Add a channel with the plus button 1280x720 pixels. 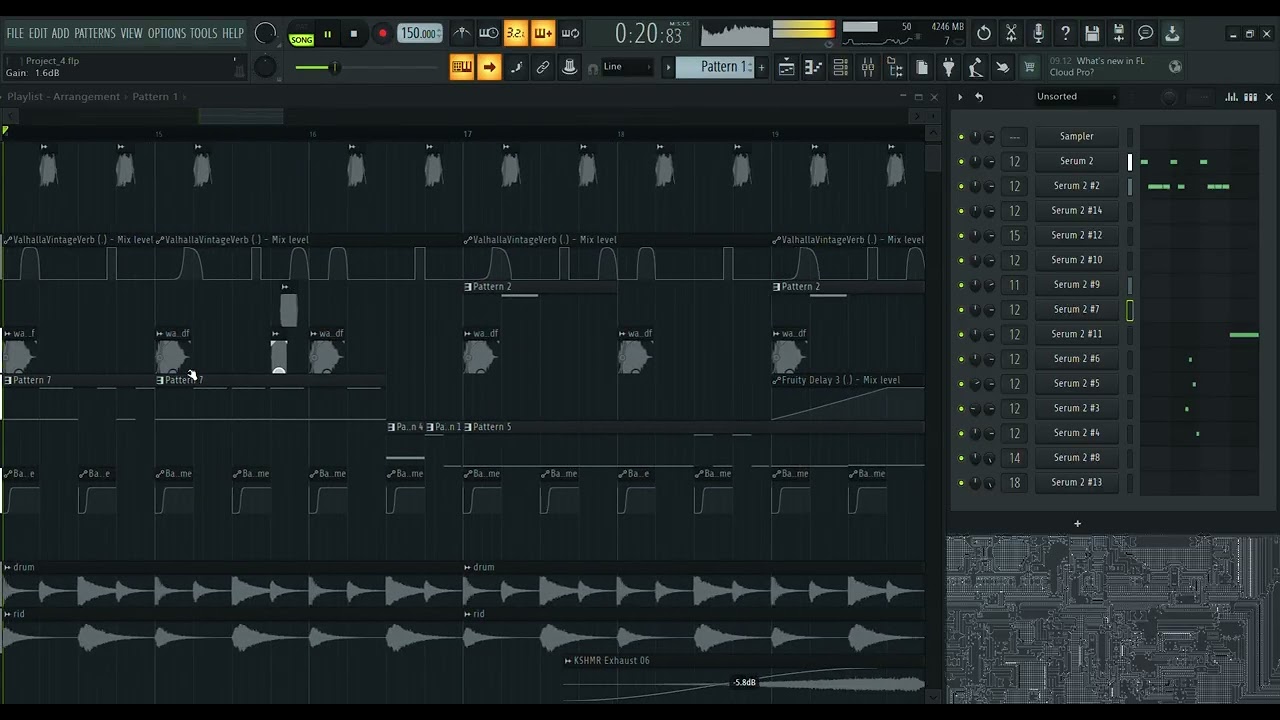pyautogui.click(x=1077, y=524)
